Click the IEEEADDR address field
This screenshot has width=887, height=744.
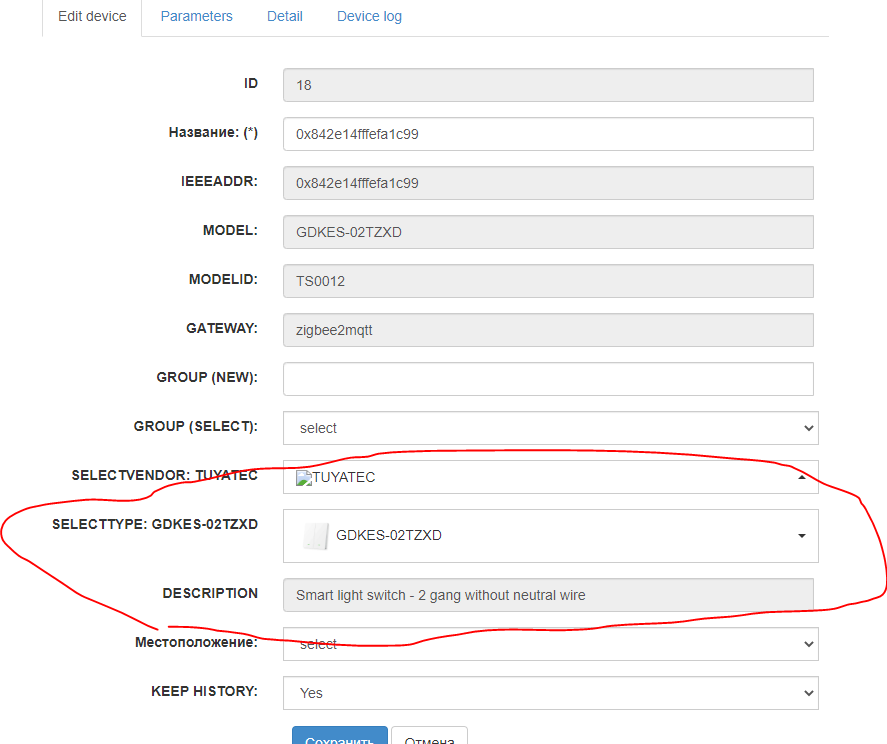[548, 183]
